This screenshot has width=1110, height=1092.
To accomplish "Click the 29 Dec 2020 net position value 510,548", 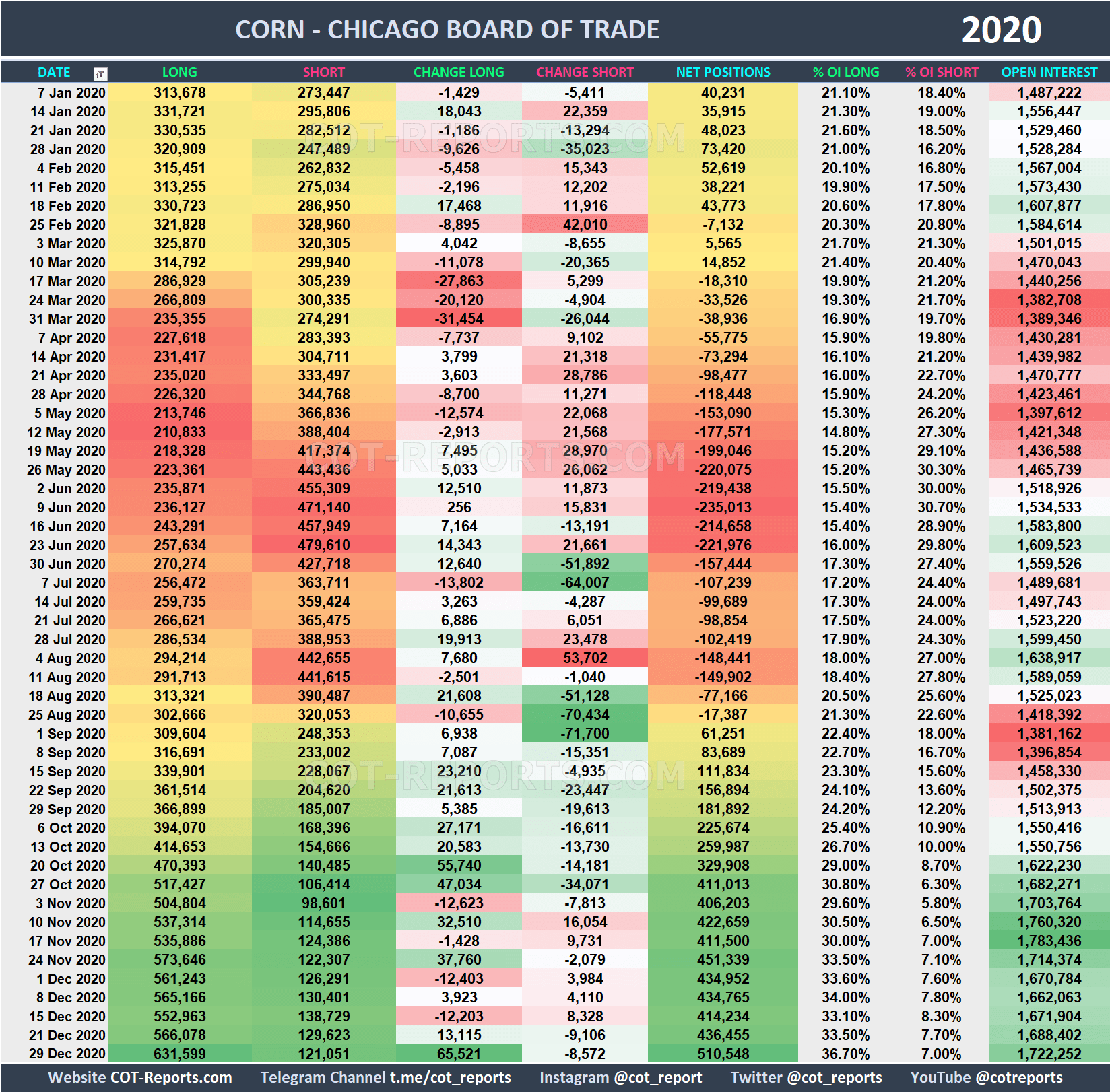I will click(x=722, y=1054).
